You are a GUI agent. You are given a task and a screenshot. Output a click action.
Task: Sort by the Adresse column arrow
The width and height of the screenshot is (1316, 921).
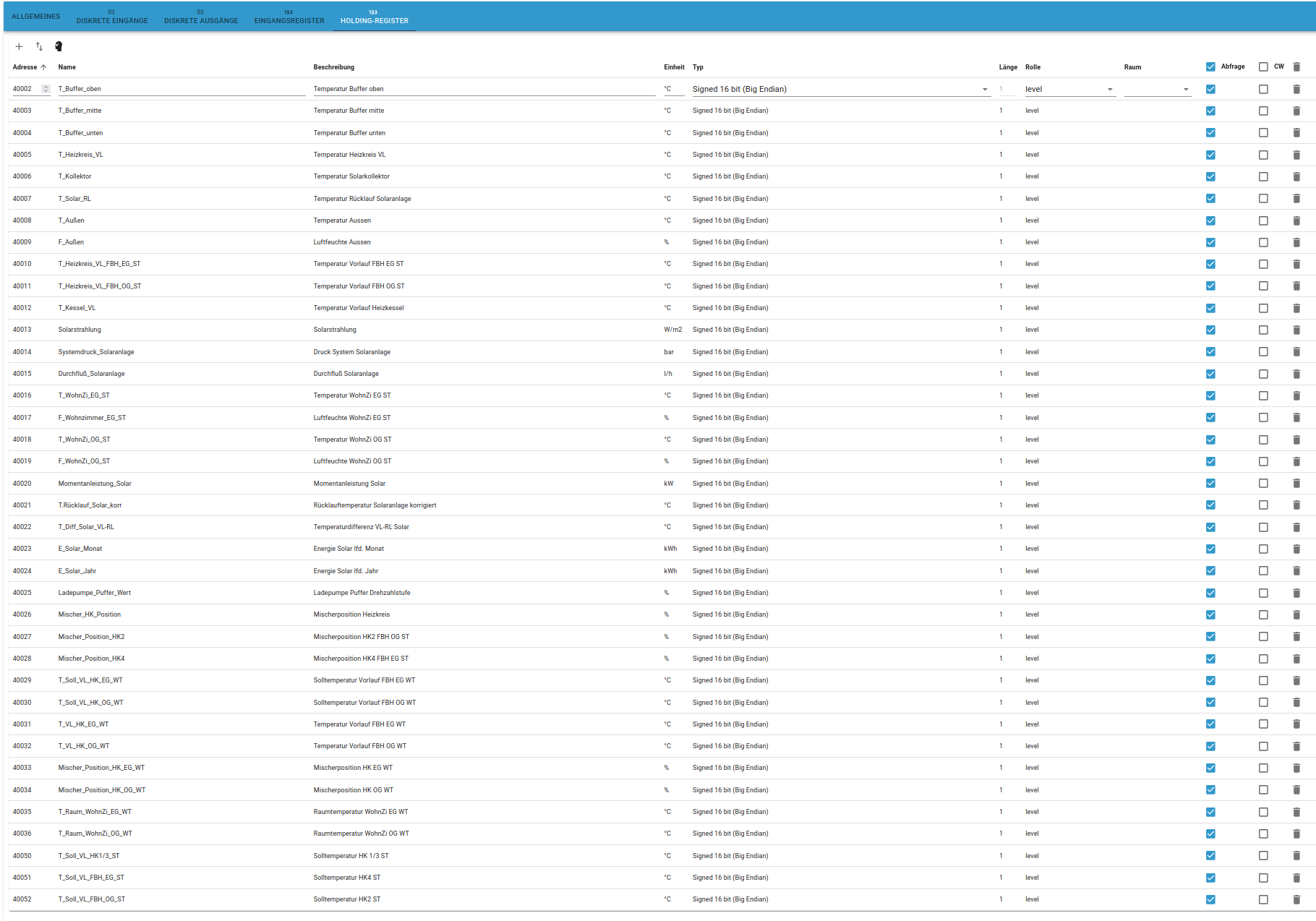click(x=43, y=67)
